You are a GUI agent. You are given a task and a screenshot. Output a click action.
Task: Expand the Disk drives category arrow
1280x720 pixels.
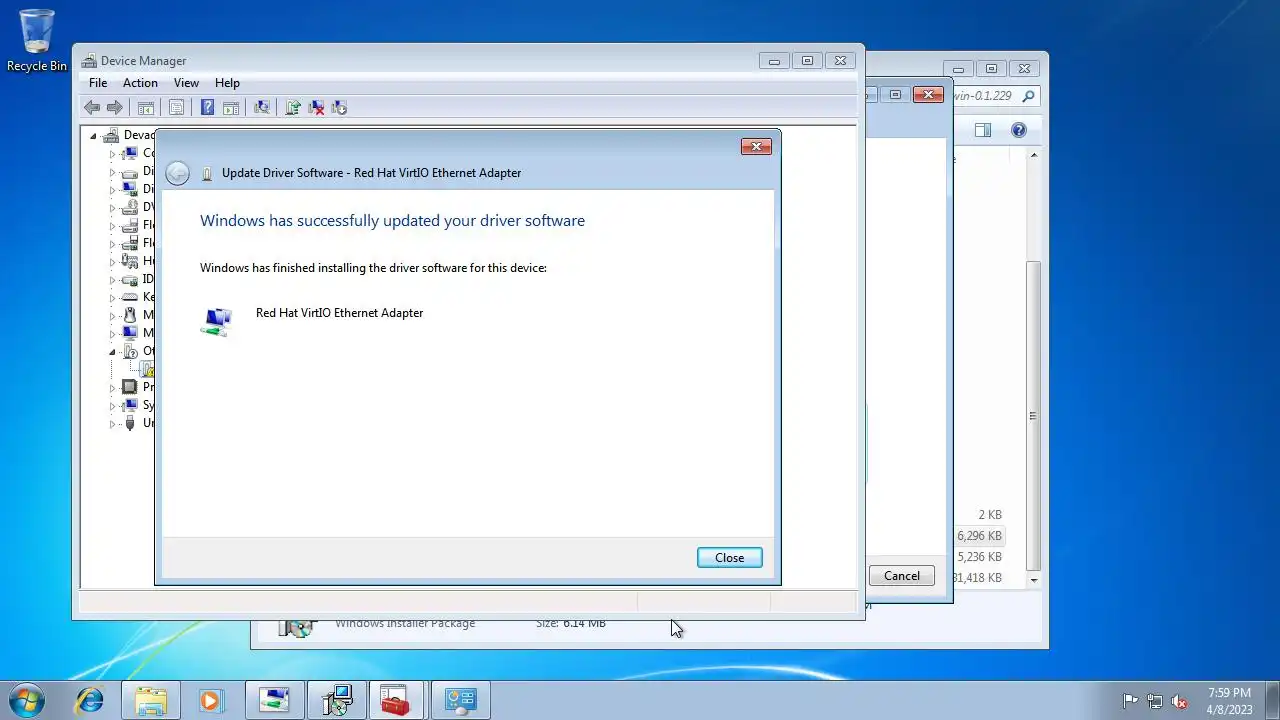click(112, 172)
